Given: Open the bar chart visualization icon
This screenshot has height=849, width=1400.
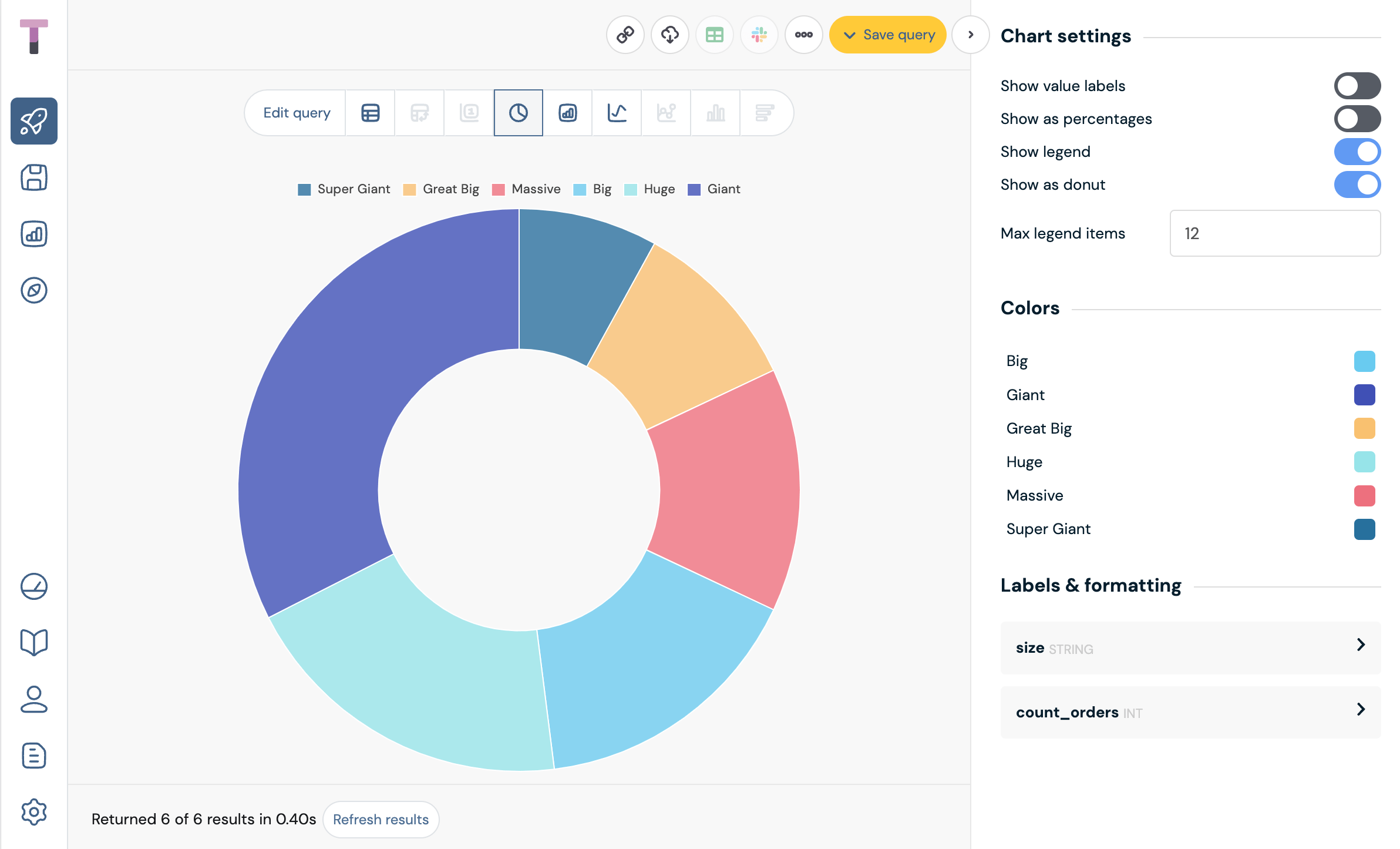Looking at the screenshot, I should tap(567, 112).
